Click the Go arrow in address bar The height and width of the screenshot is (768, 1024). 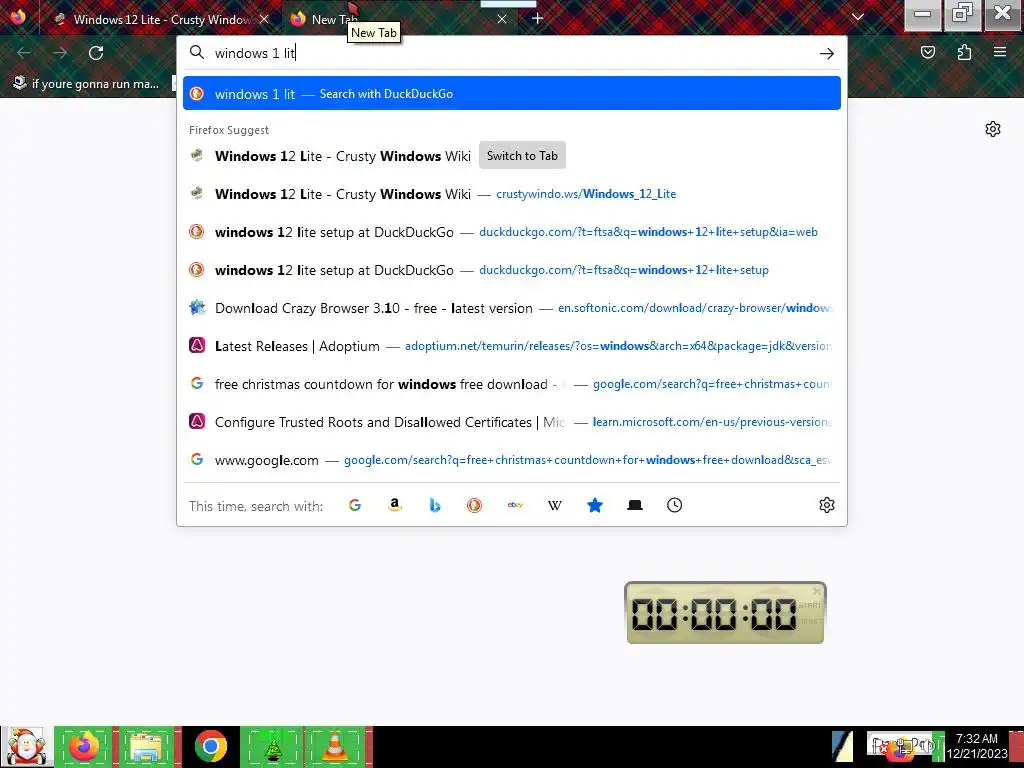(x=827, y=54)
